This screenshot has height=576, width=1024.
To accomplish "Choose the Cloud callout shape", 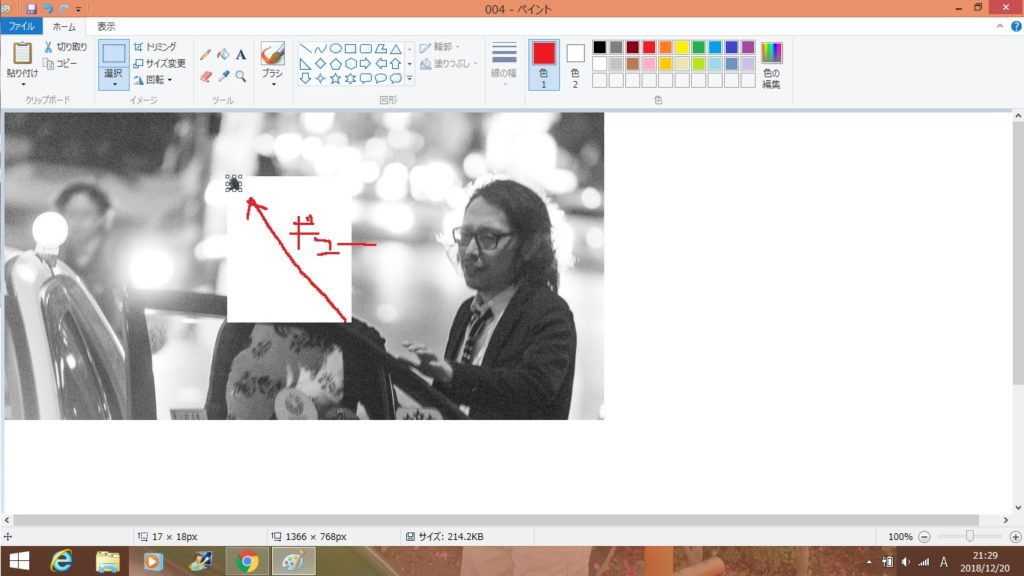I will click(395, 78).
